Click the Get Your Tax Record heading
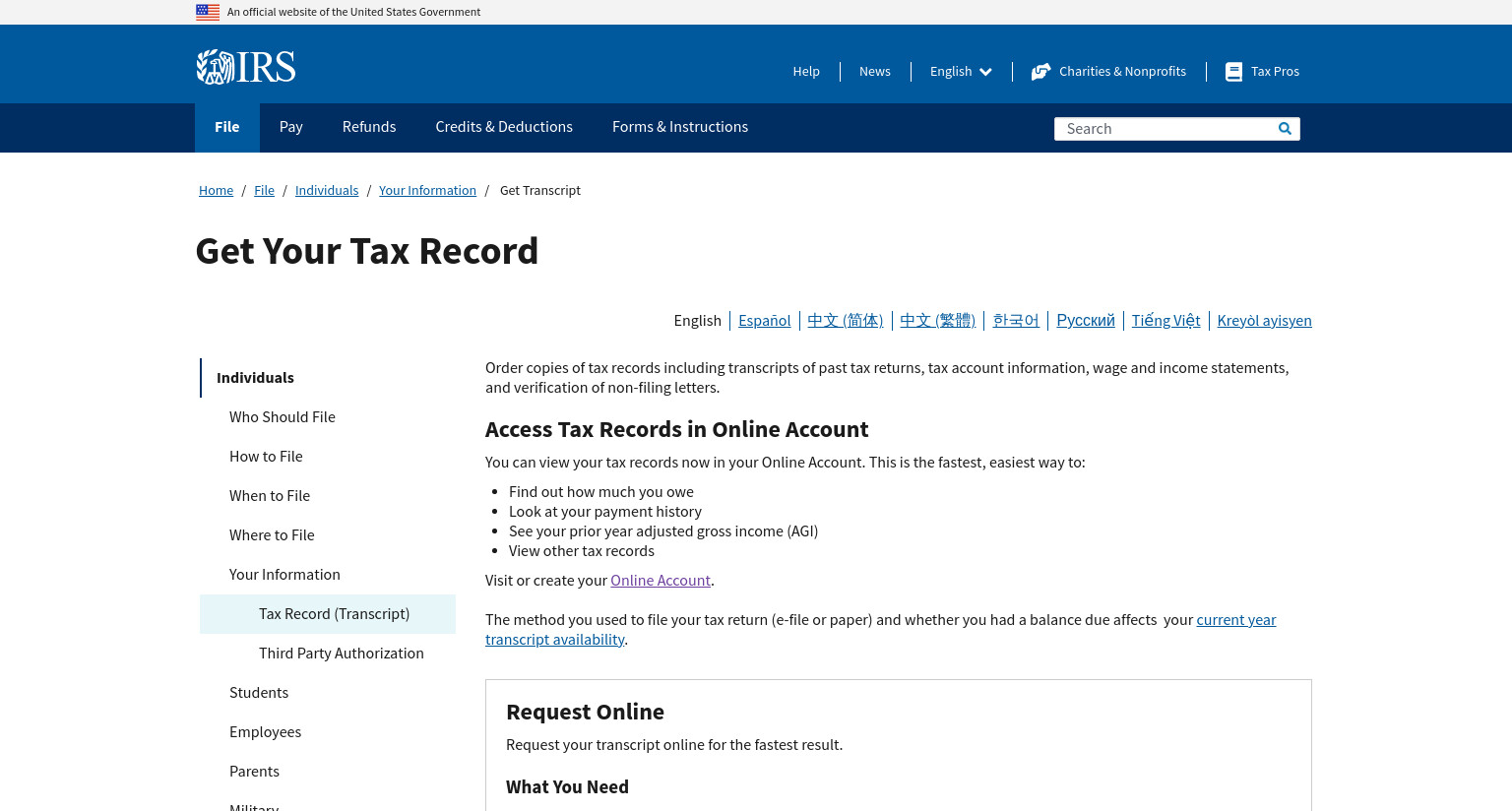 pyautogui.click(x=367, y=251)
